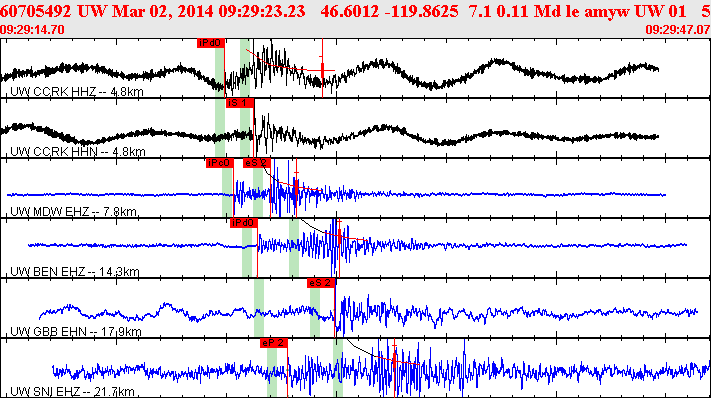This screenshot has height=398, width=711.
Task: Select the UW GBB EHN channel label
Action: pyautogui.click(x=76, y=332)
